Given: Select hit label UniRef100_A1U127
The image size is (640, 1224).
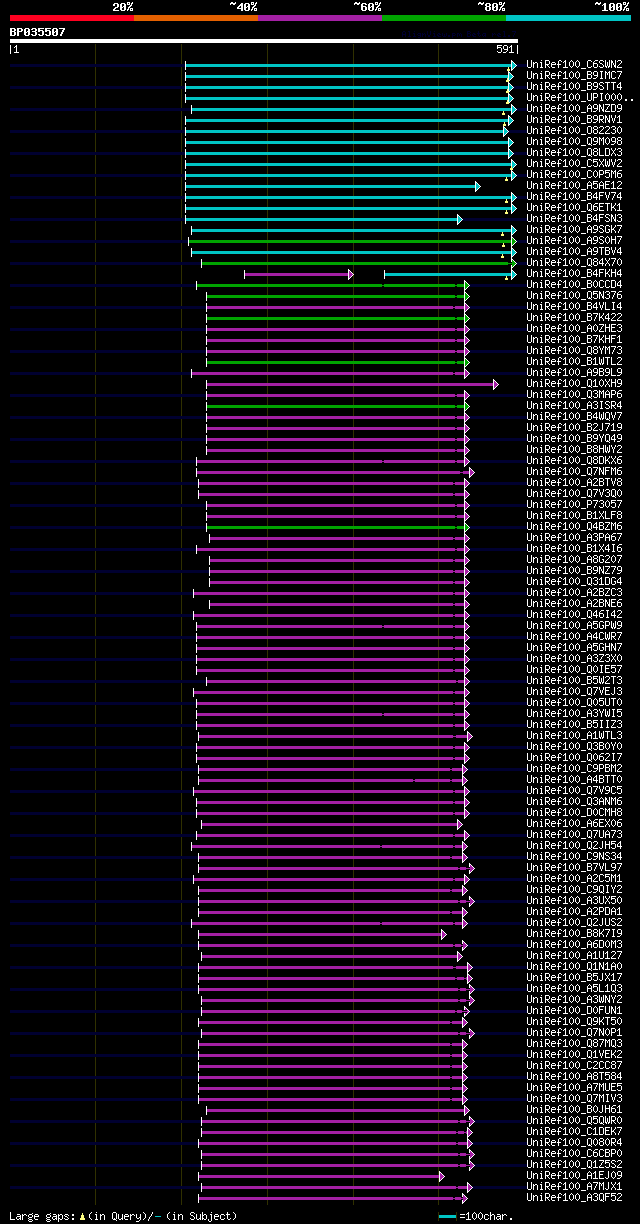Looking at the screenshot, I should click(x=574, y=955).
